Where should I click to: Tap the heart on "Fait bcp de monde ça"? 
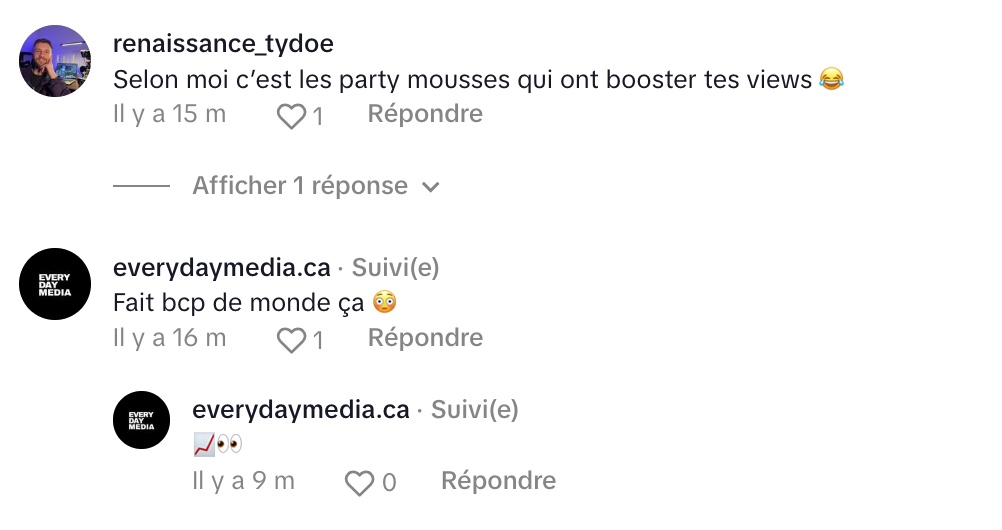coord(291,340)
